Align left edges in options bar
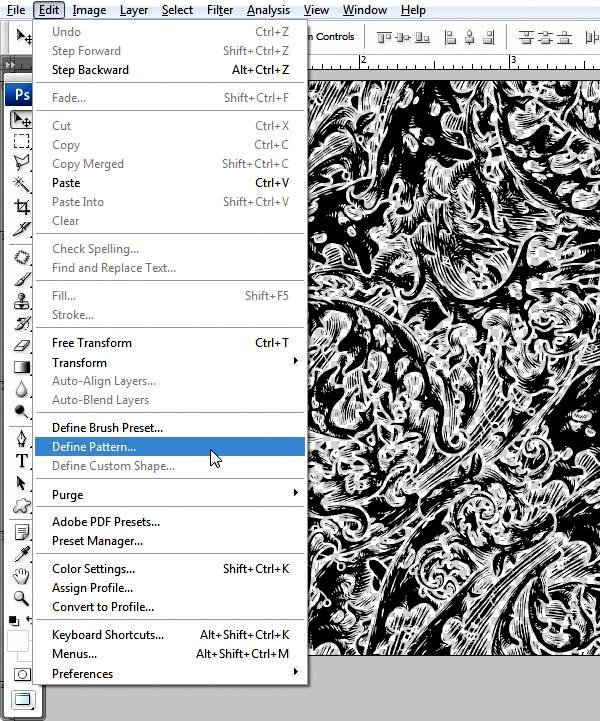Image resolution: width=600 pixels, height=721 pixels. point(451,37)
